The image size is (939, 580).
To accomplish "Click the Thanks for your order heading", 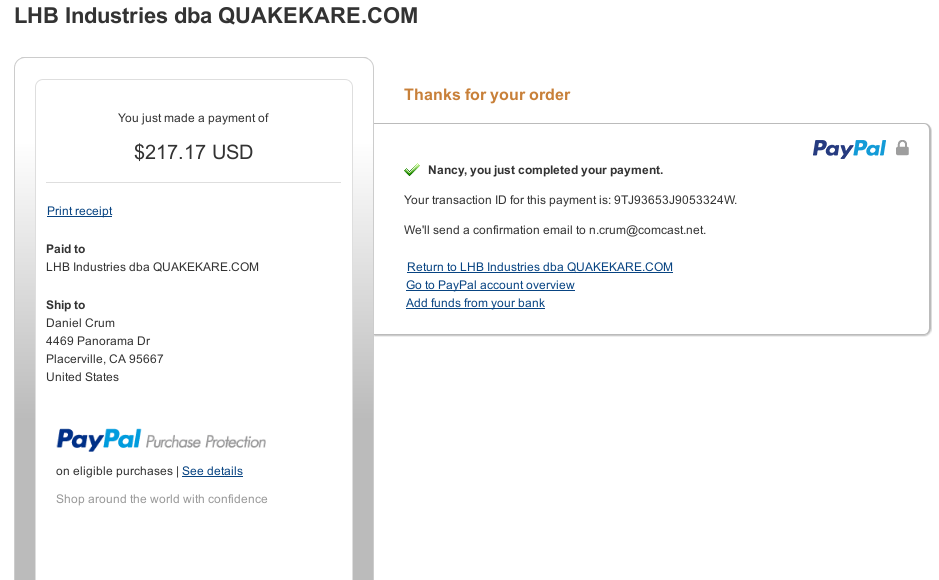I will tap(487, 95).
